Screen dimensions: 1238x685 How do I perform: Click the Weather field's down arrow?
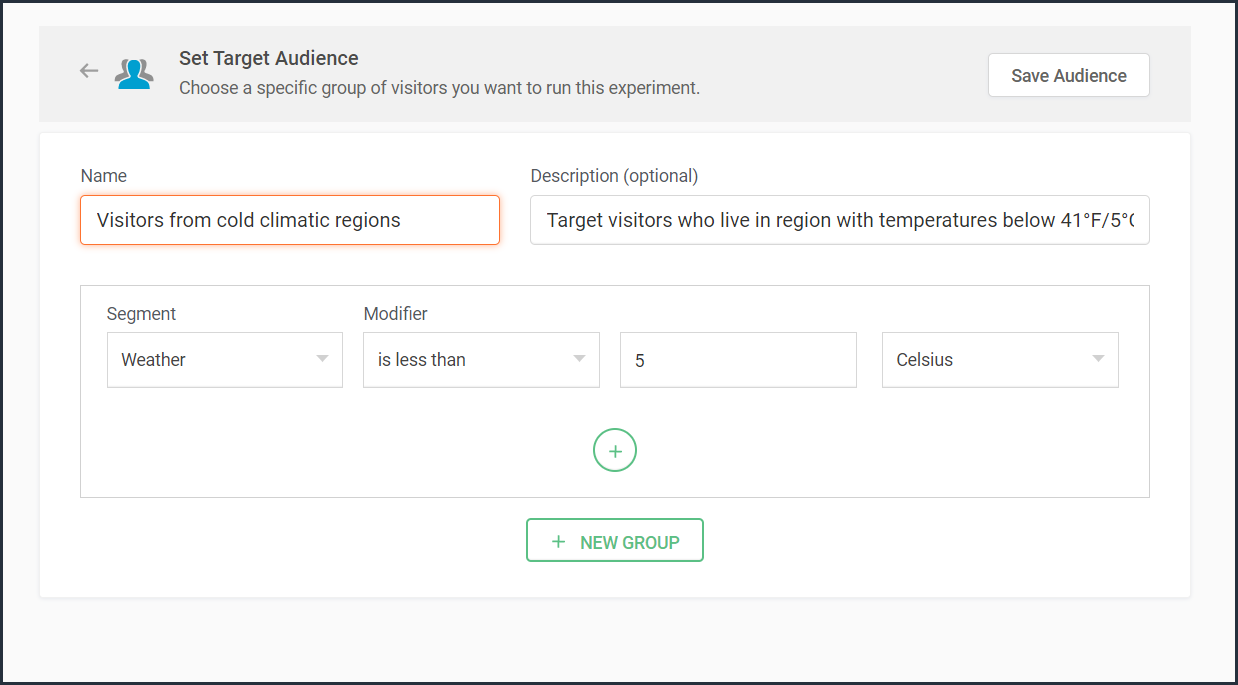(x=322, y=359)
